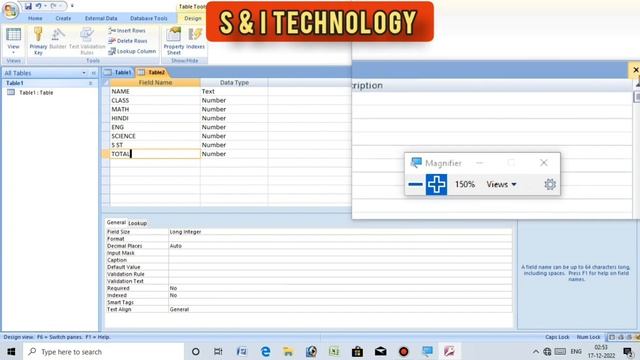640x360 pixels.
Task: Switch to the Table2 document tab
Action: [151, 72]
